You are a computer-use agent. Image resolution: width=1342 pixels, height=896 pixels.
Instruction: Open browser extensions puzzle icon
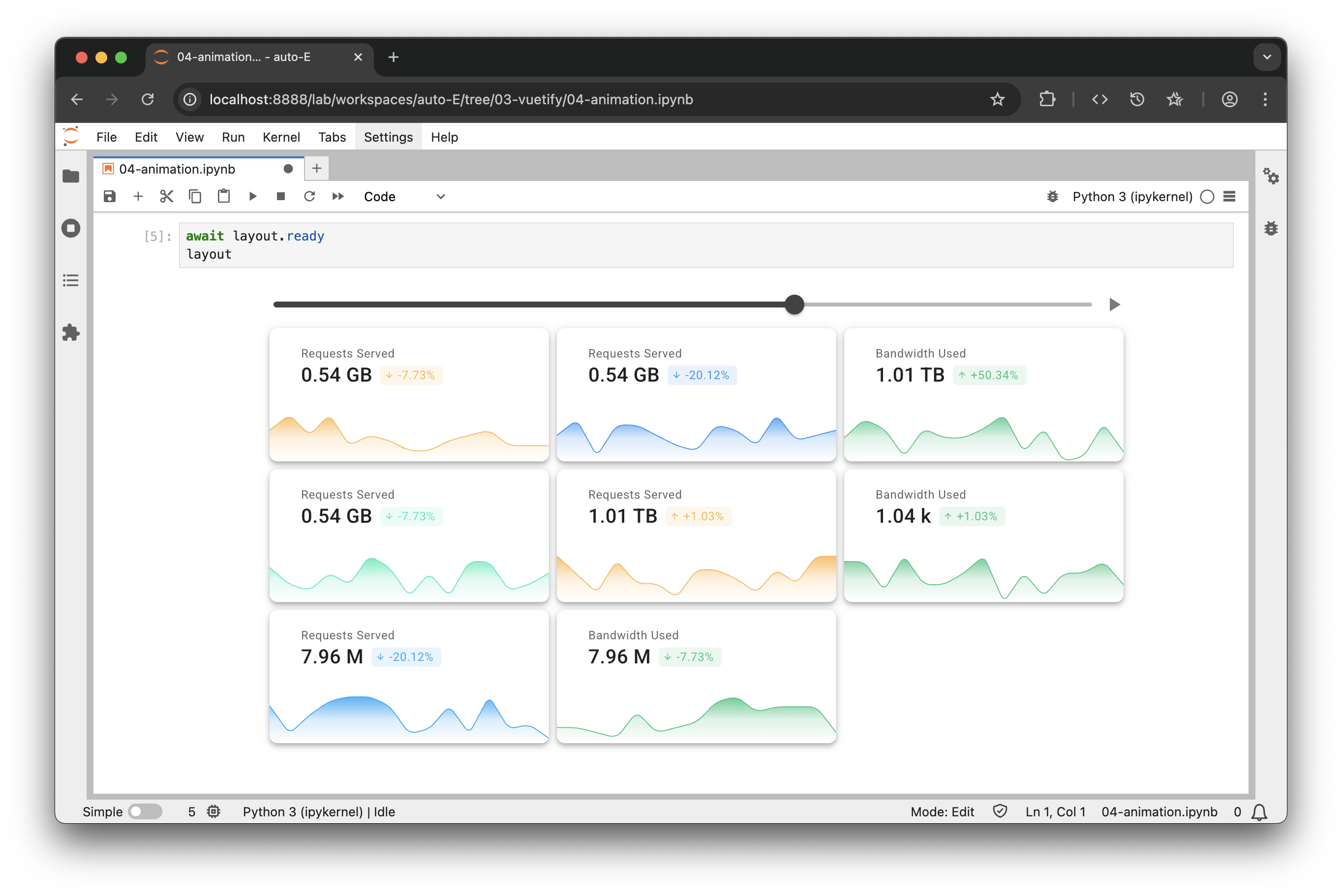[1047, 99]
